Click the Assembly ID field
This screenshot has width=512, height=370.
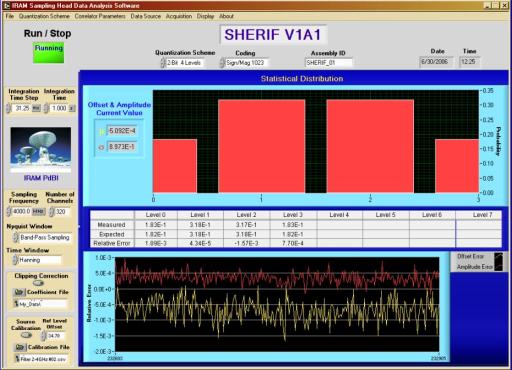[x=329, y=63]
